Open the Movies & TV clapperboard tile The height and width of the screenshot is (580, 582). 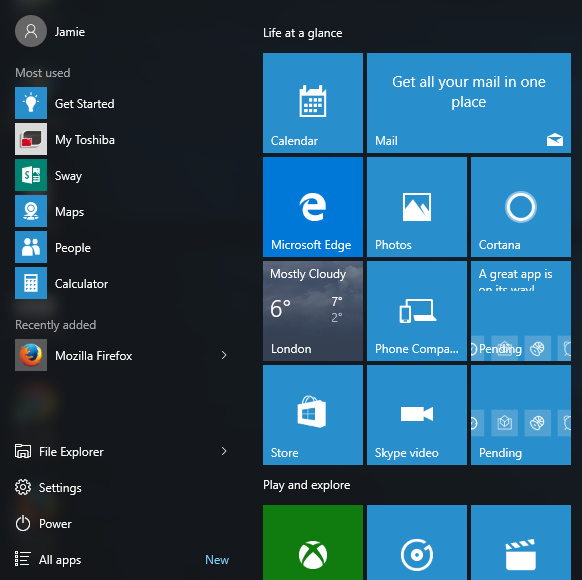[x=521, y=542]
